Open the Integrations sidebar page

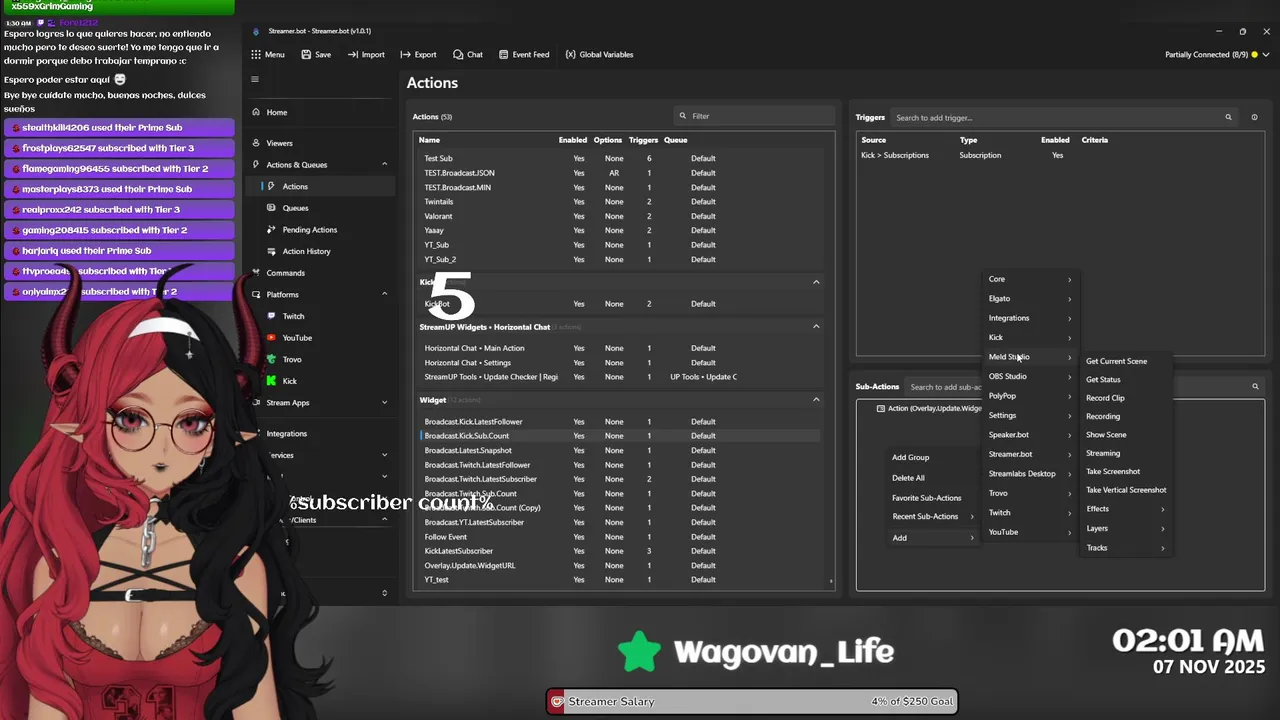[x=286, y=434]
